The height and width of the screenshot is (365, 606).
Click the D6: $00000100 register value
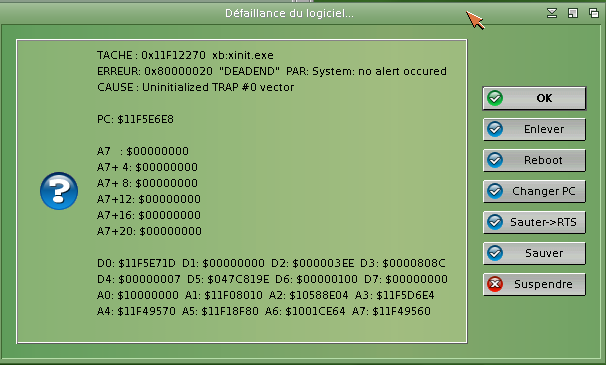[x=317, y=280]
